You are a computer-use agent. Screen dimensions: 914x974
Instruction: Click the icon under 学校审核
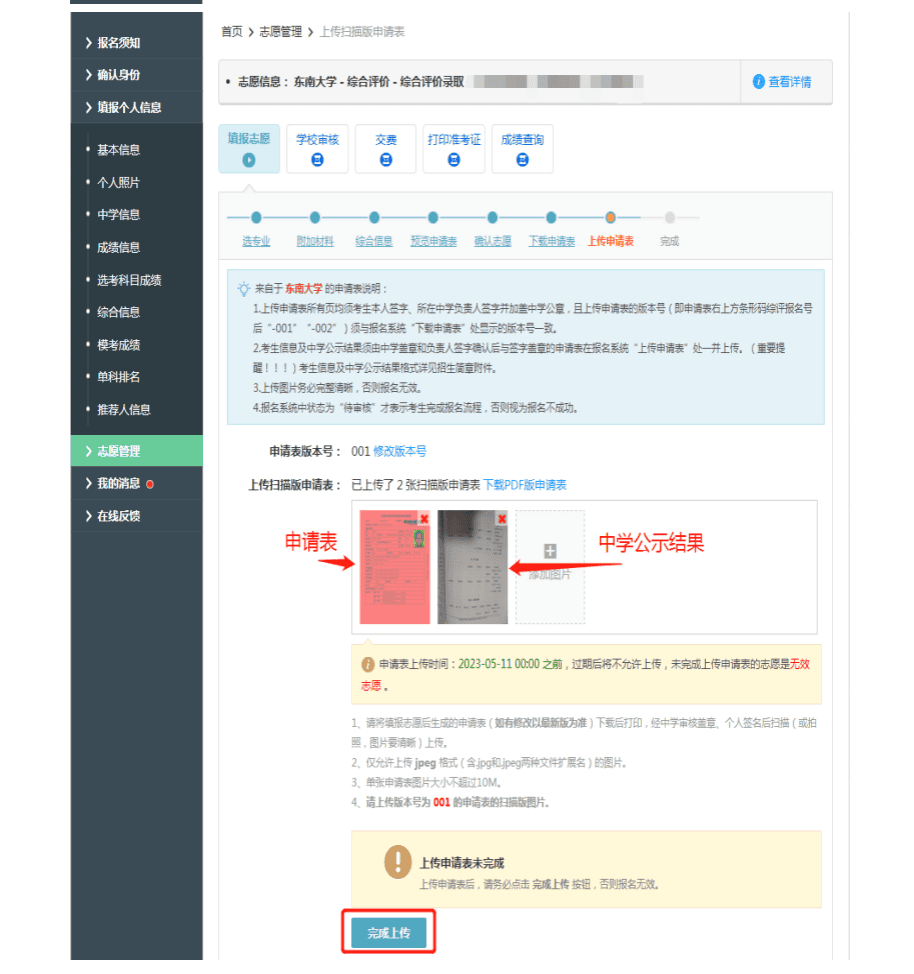(317, 160)
